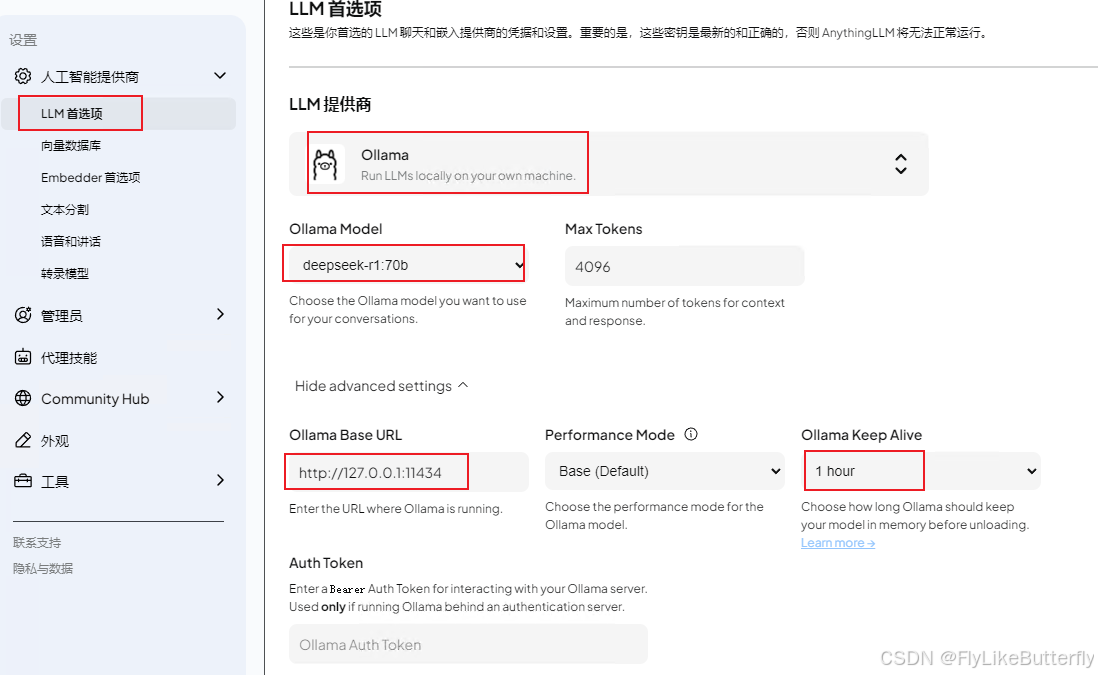Click the Learn more link
The height and width of the screenshot is (675, 1098).
[x=838, y=543]
